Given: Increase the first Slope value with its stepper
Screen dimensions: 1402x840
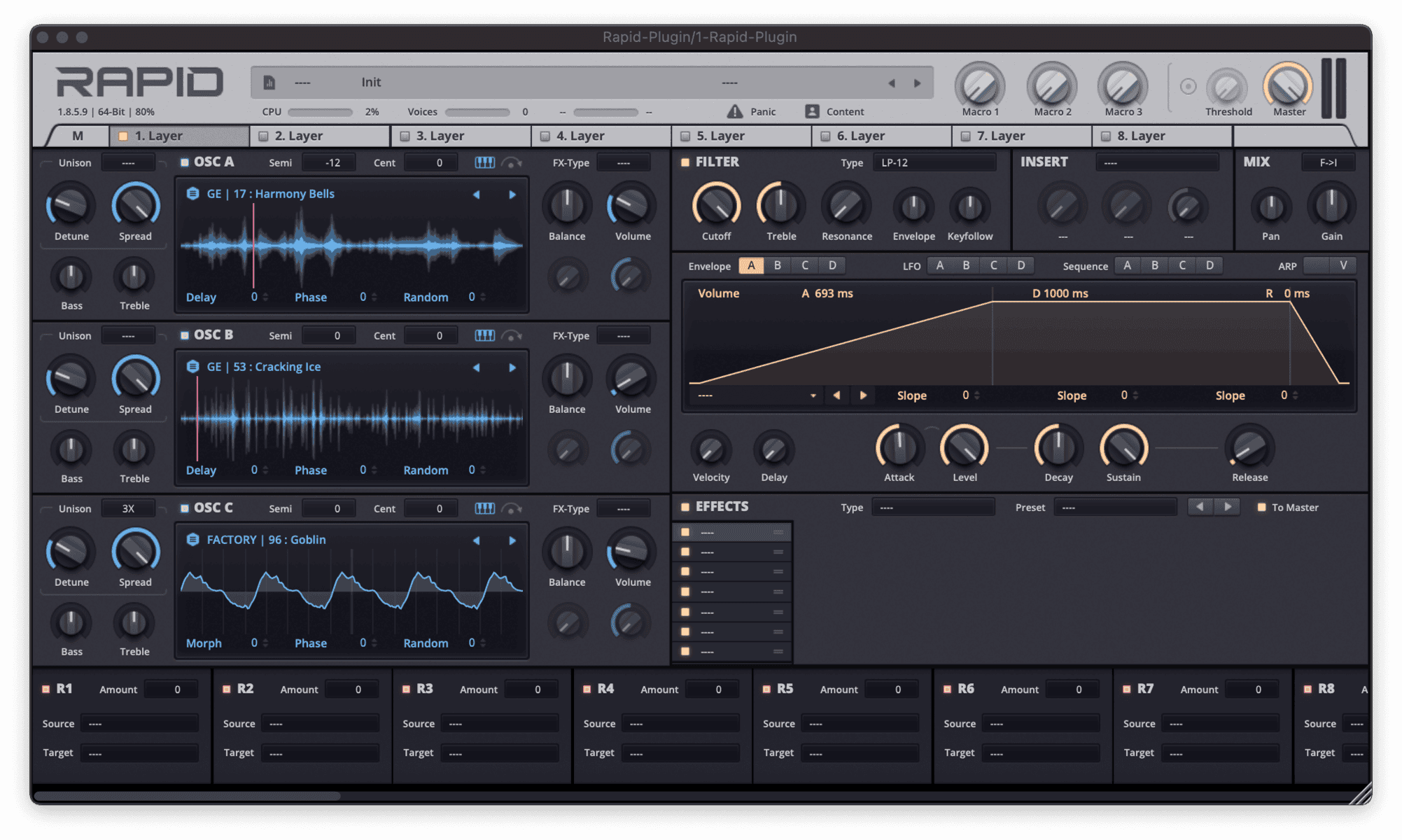Looking at the screenshot, I should (x=976, y=392).
